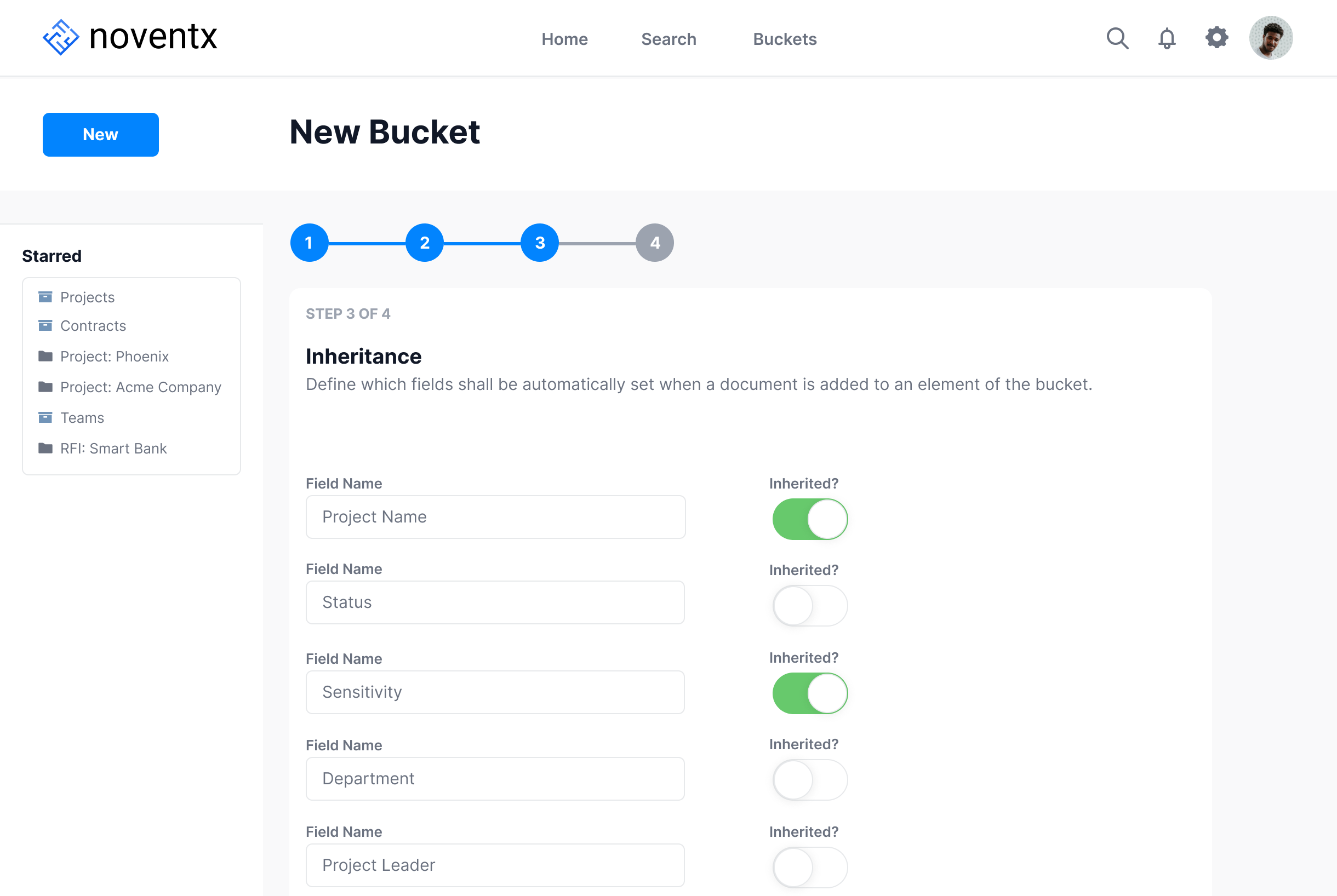Screen dimensions: 1337x896
Task: Click the noventx brand name
Action: (153, 37)
